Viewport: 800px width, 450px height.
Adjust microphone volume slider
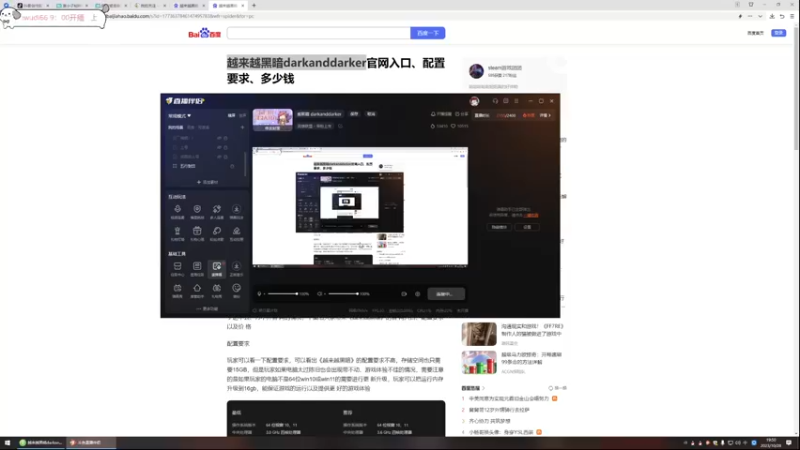[283, 294]
